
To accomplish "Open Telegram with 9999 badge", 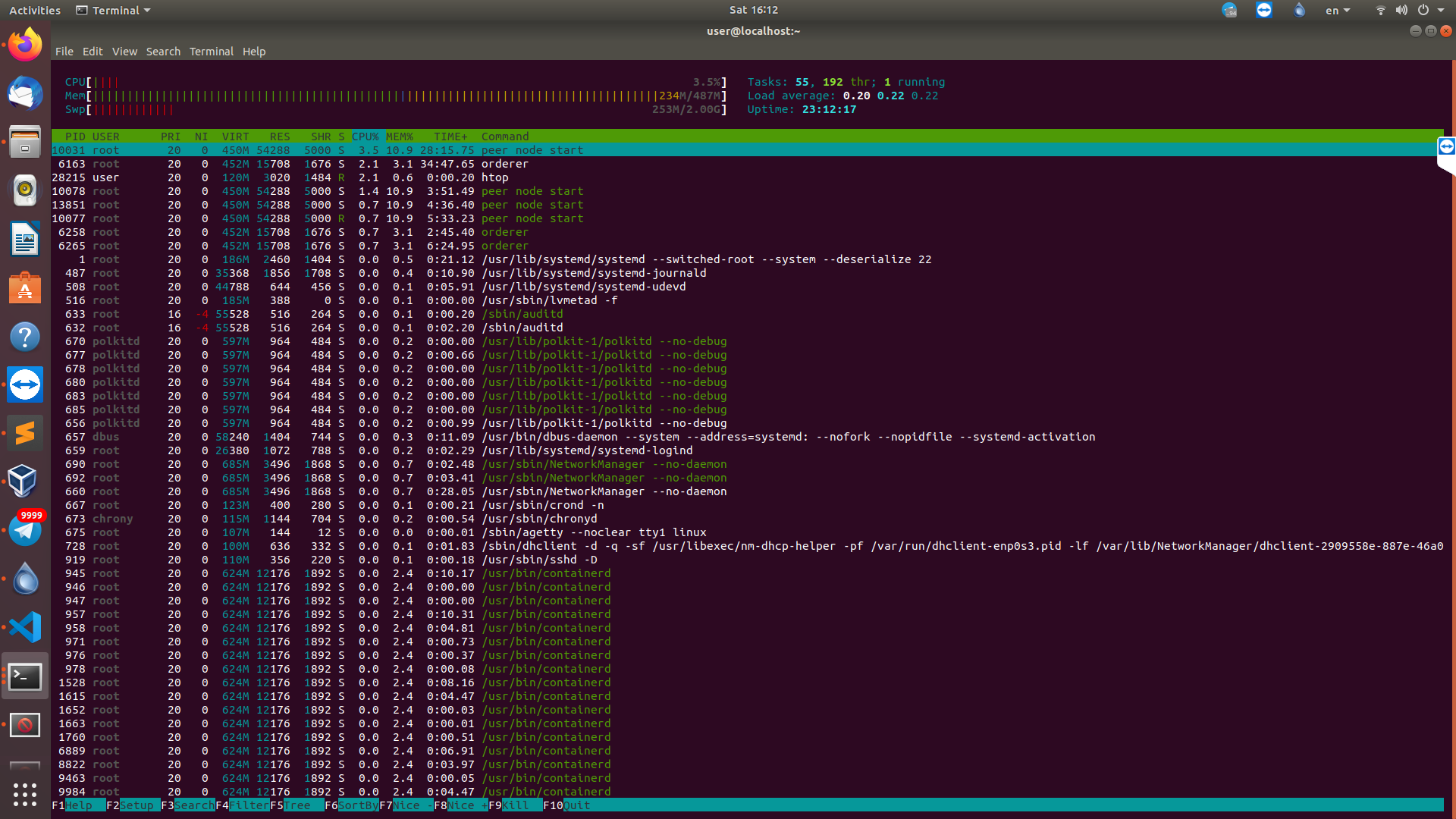I will tap(25, 530).
